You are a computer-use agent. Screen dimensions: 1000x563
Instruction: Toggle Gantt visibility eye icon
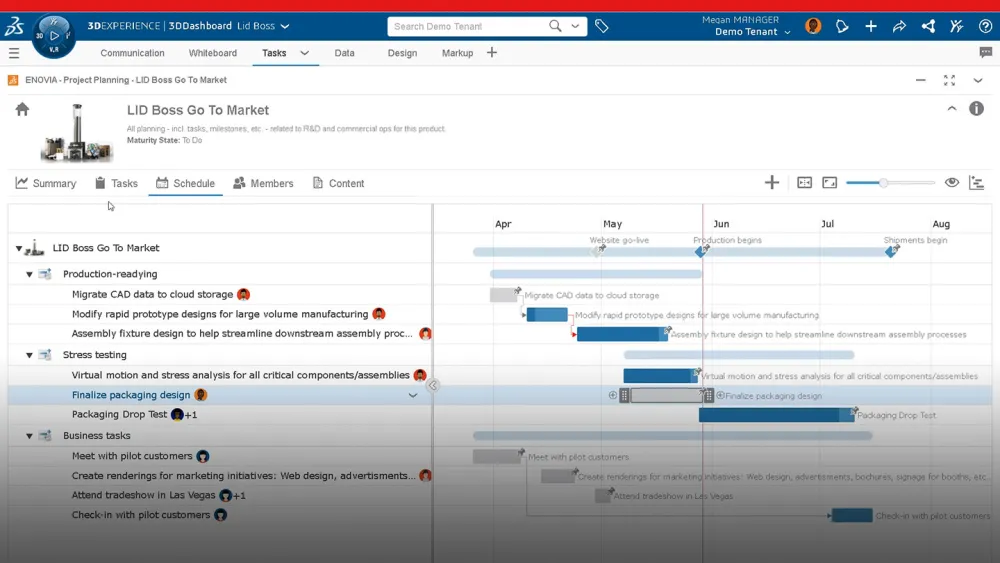[x=952, y=182]
